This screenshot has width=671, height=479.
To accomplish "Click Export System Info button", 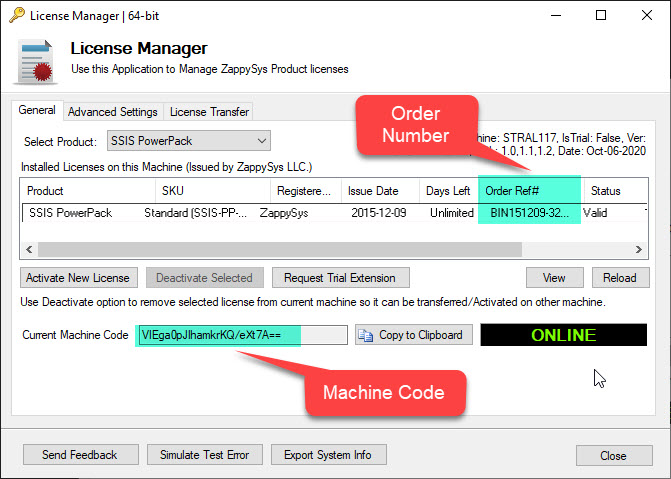I will point(329,455).
